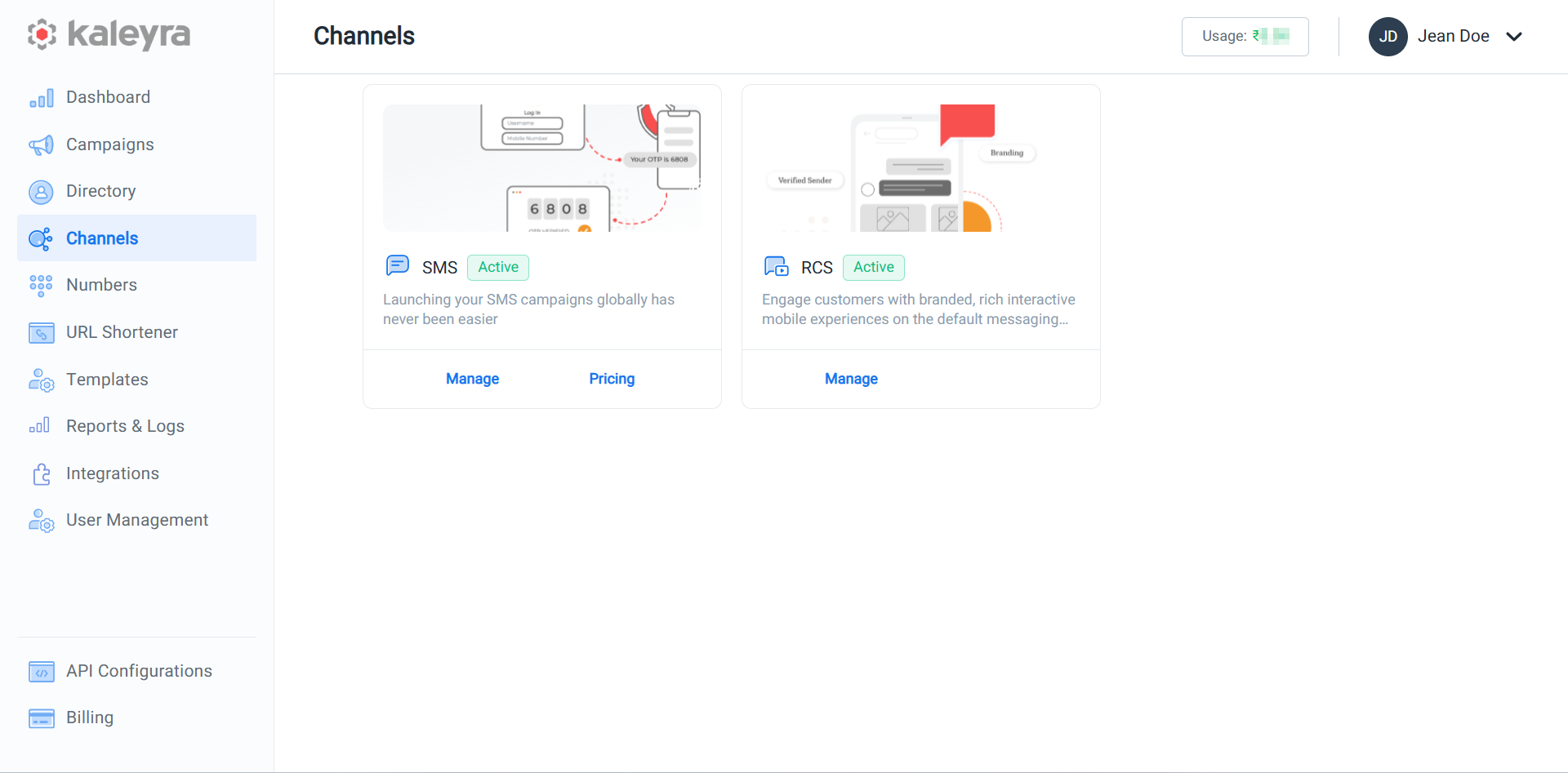This screenshot has width=1568, height=773.
Task: Go to Dashboard in sidebar
Action: click(x=136, y=97)
